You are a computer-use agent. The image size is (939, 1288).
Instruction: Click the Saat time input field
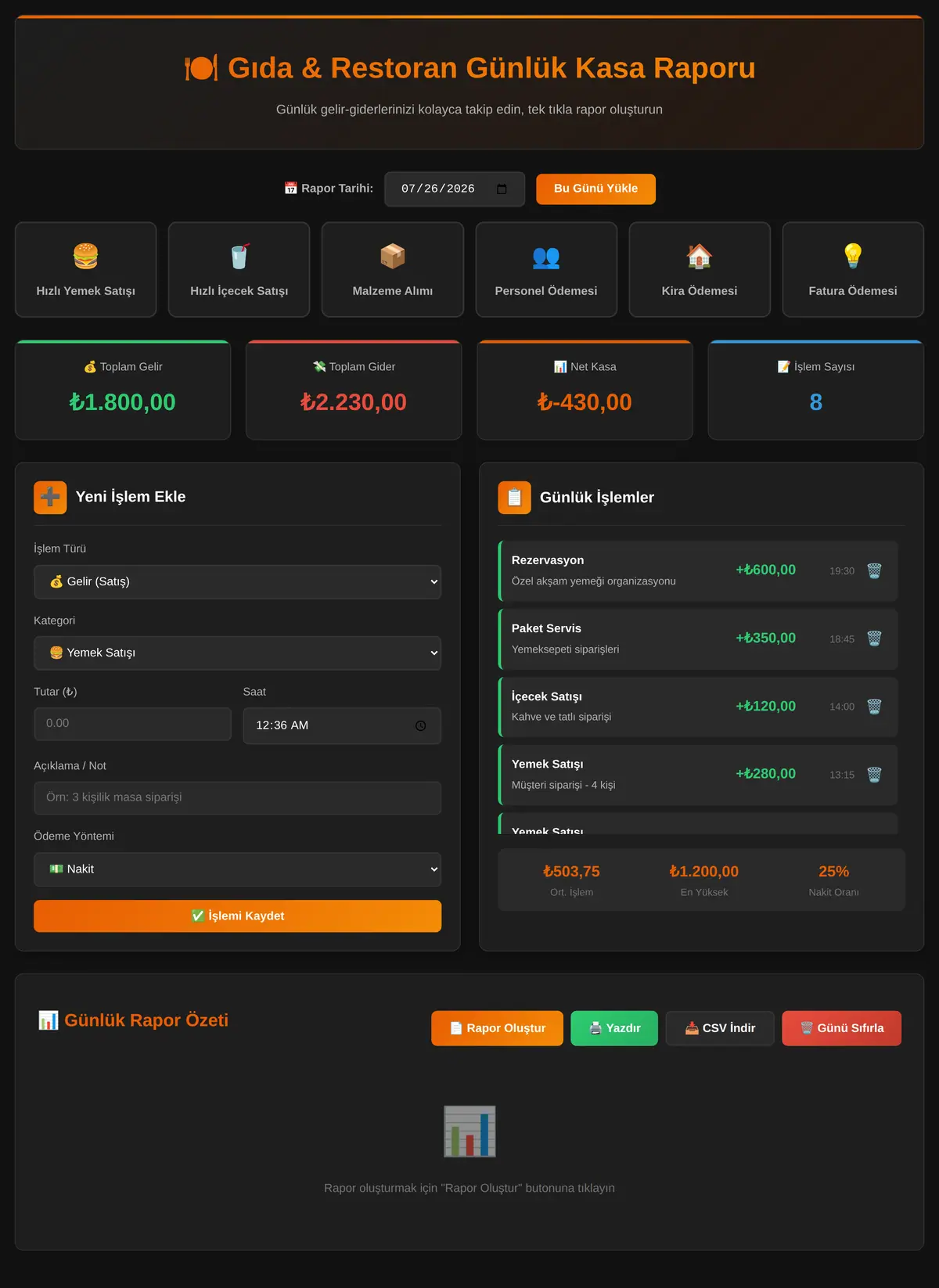pos(342,726)
